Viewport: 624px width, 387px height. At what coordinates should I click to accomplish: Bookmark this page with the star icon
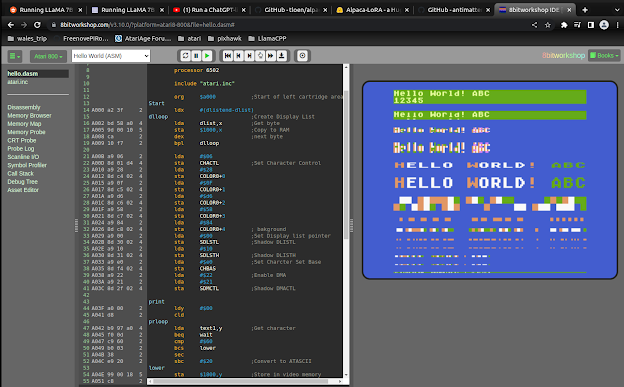(x=548, y=25)
